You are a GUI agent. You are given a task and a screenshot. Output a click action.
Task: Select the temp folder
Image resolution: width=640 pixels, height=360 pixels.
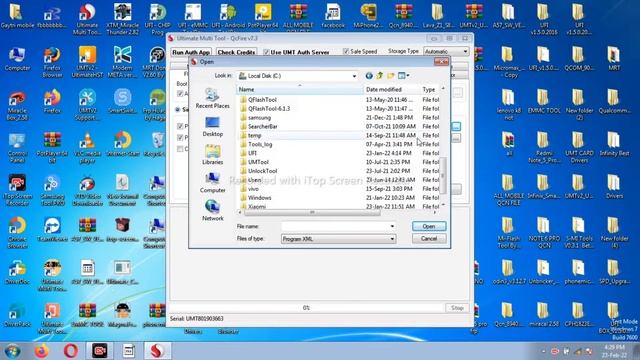click(x=254, y=136)
